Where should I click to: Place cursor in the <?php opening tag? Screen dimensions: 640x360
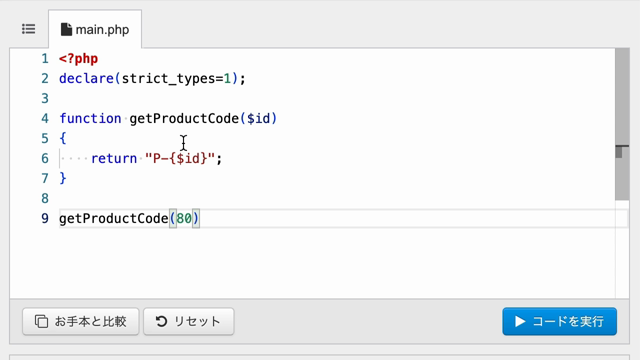(x=78, y=59)
